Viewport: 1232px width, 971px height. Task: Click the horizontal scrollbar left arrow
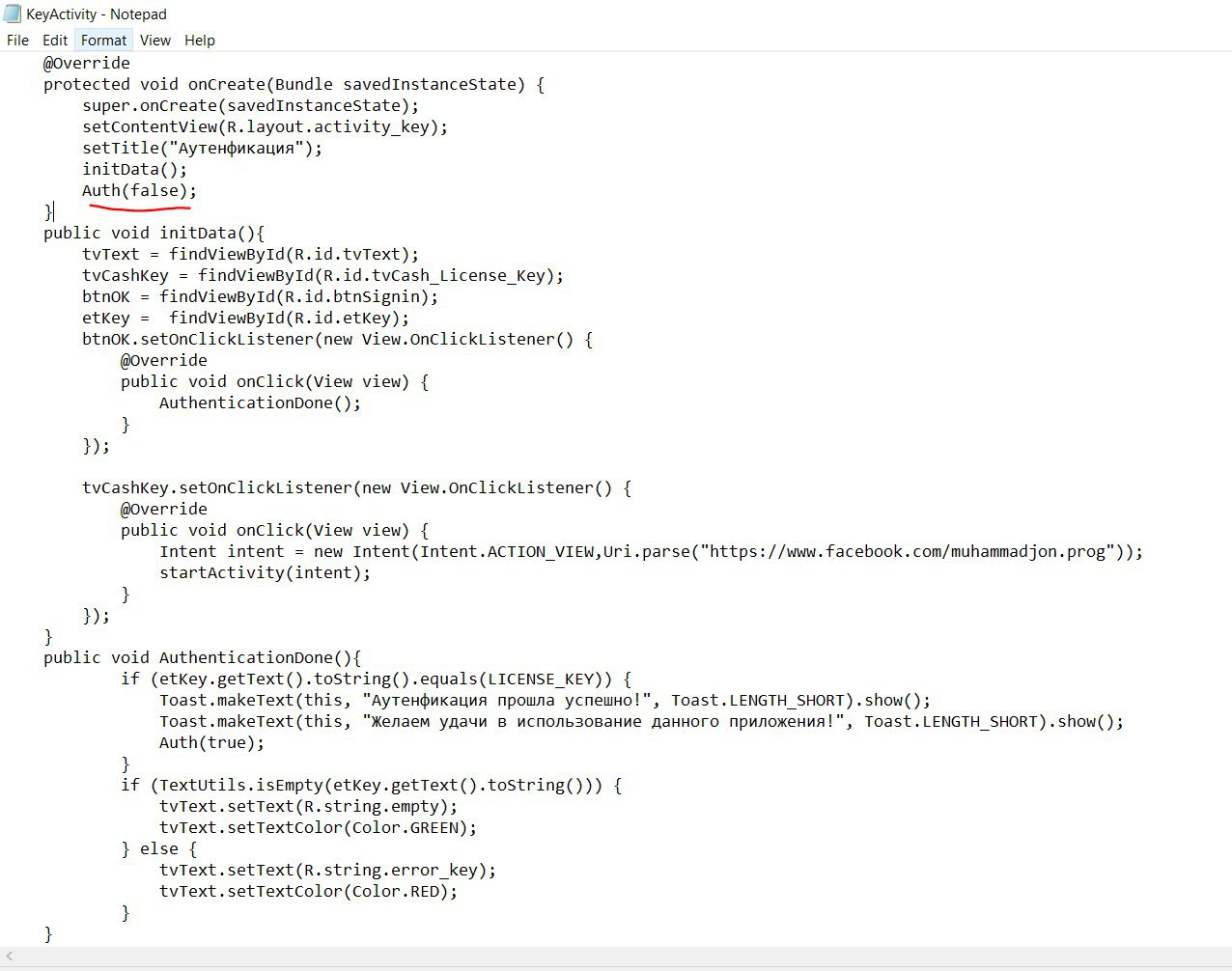click(10, 957)
